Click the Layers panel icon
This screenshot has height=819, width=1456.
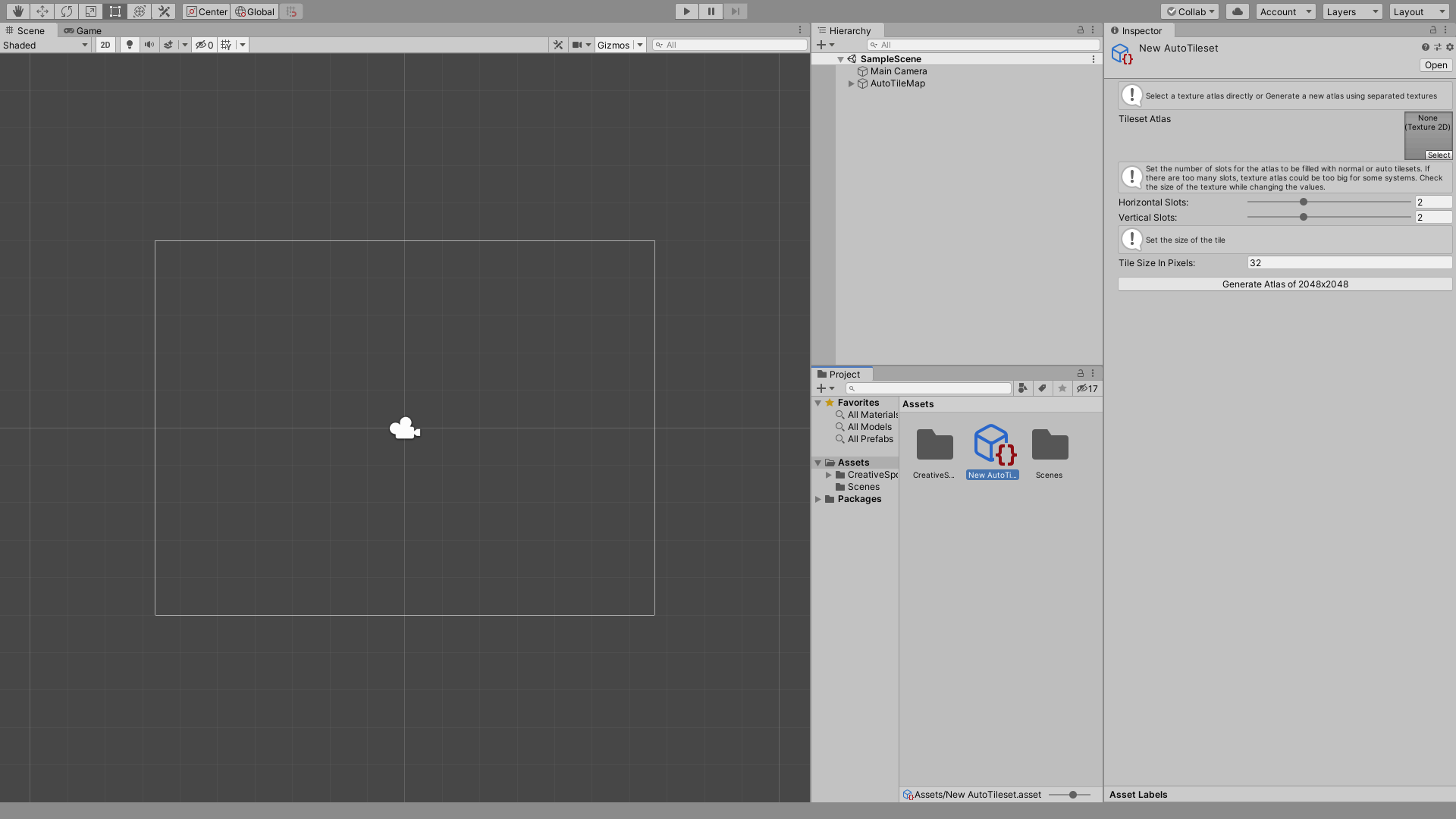pyautogui.click(x=1351, y=11)
